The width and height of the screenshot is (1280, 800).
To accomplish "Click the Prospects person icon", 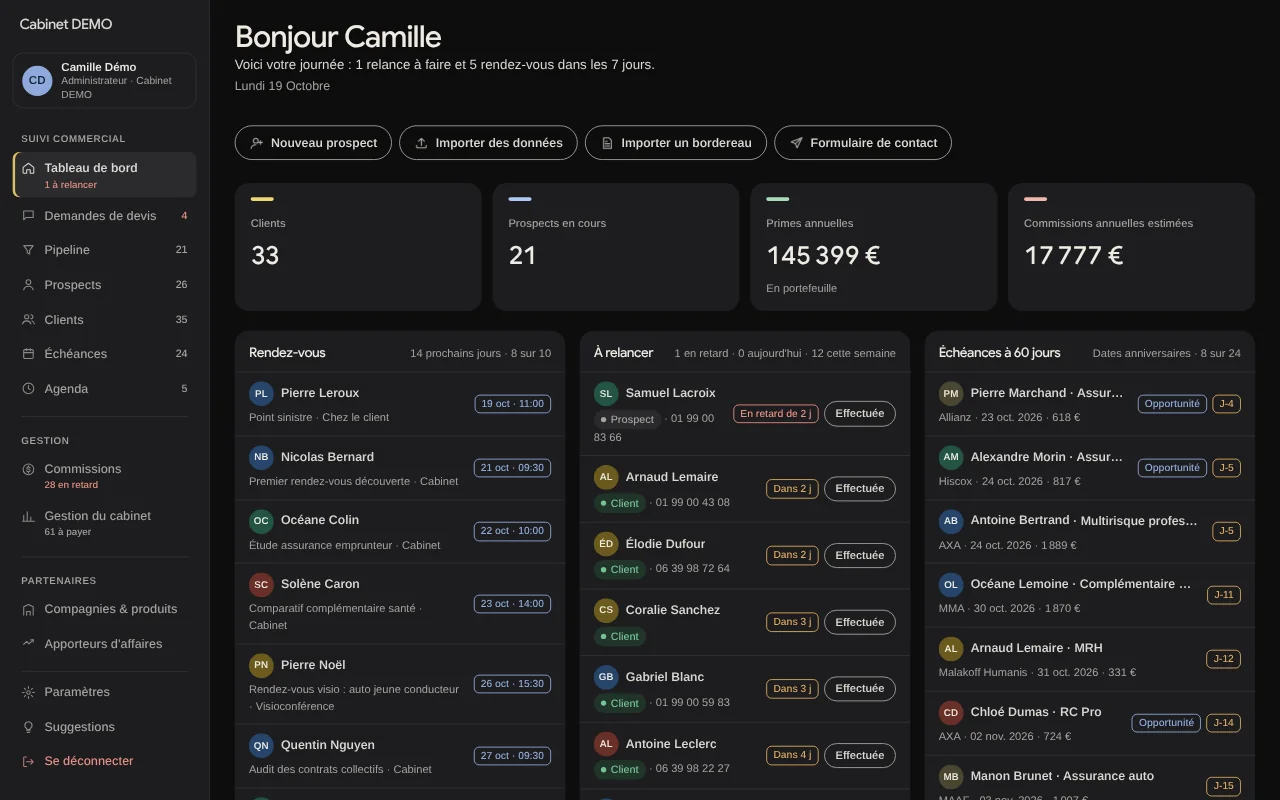I will (28, 285).
